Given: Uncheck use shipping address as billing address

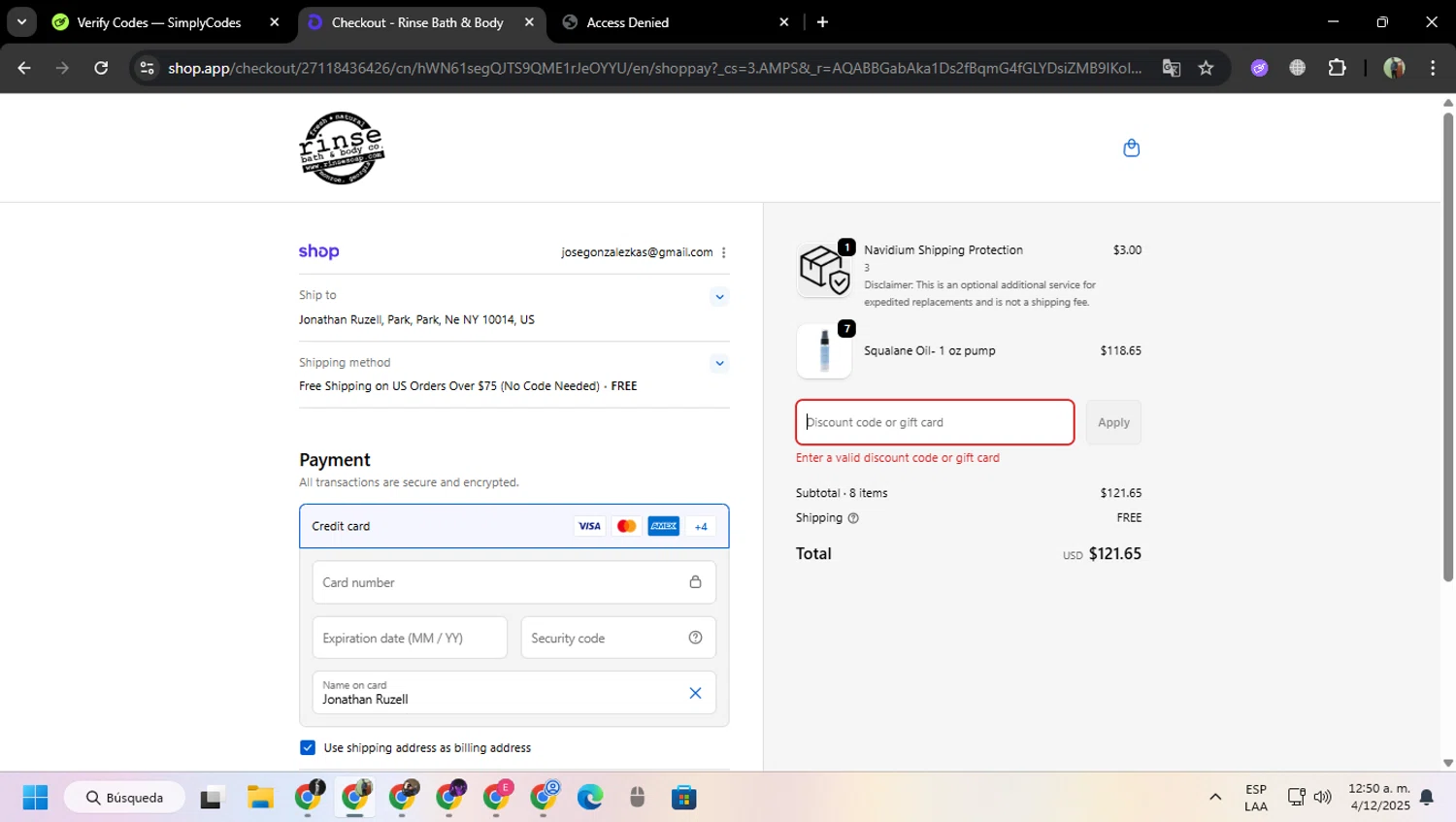Looking at the screenshot, I should pyautogui.click(x=308, y=747).
